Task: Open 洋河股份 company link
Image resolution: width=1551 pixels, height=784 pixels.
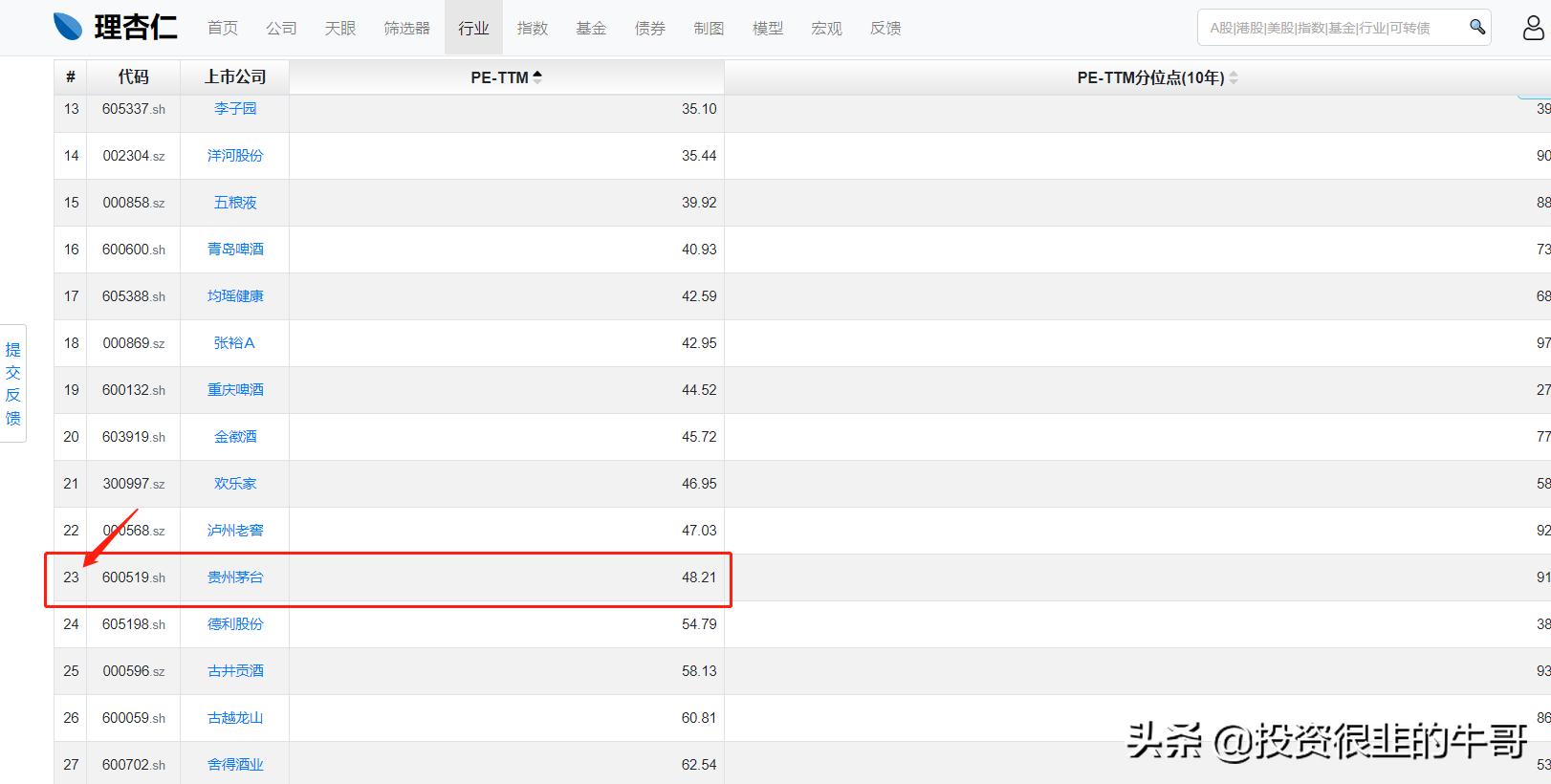Action: point(235,156)
